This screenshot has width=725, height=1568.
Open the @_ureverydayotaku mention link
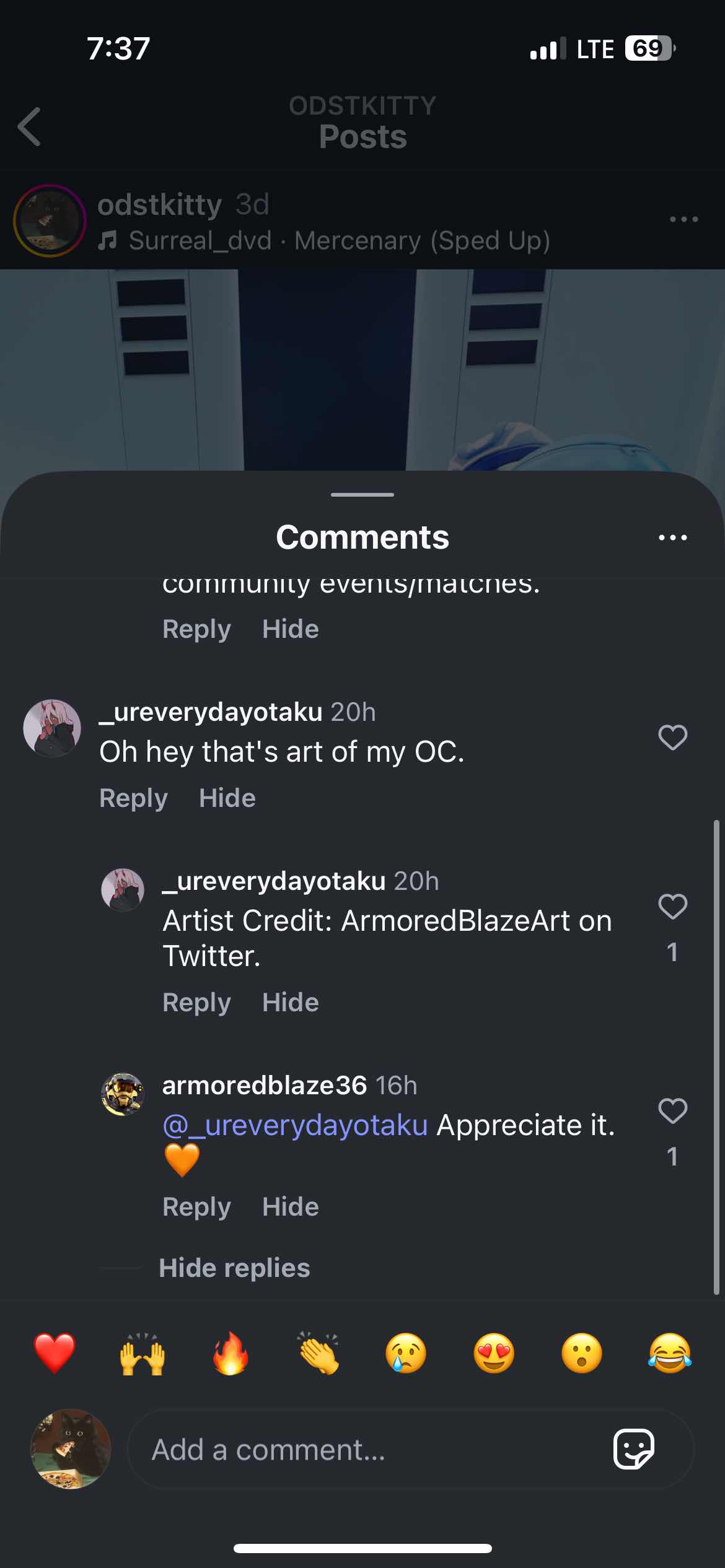click(x=295, y=1125)
